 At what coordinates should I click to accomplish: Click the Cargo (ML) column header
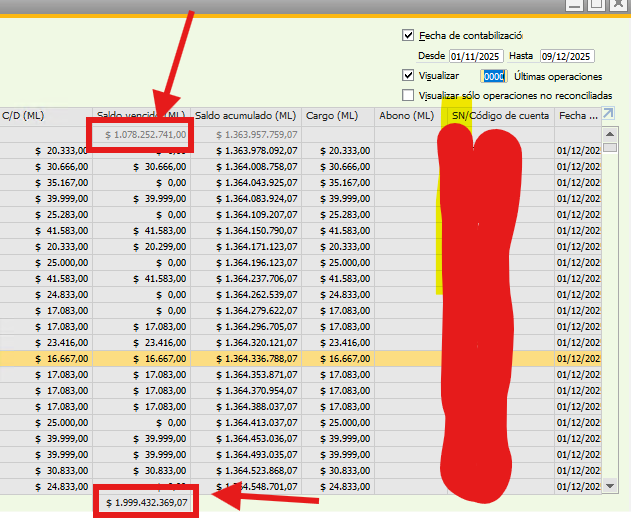coord(337,116)
